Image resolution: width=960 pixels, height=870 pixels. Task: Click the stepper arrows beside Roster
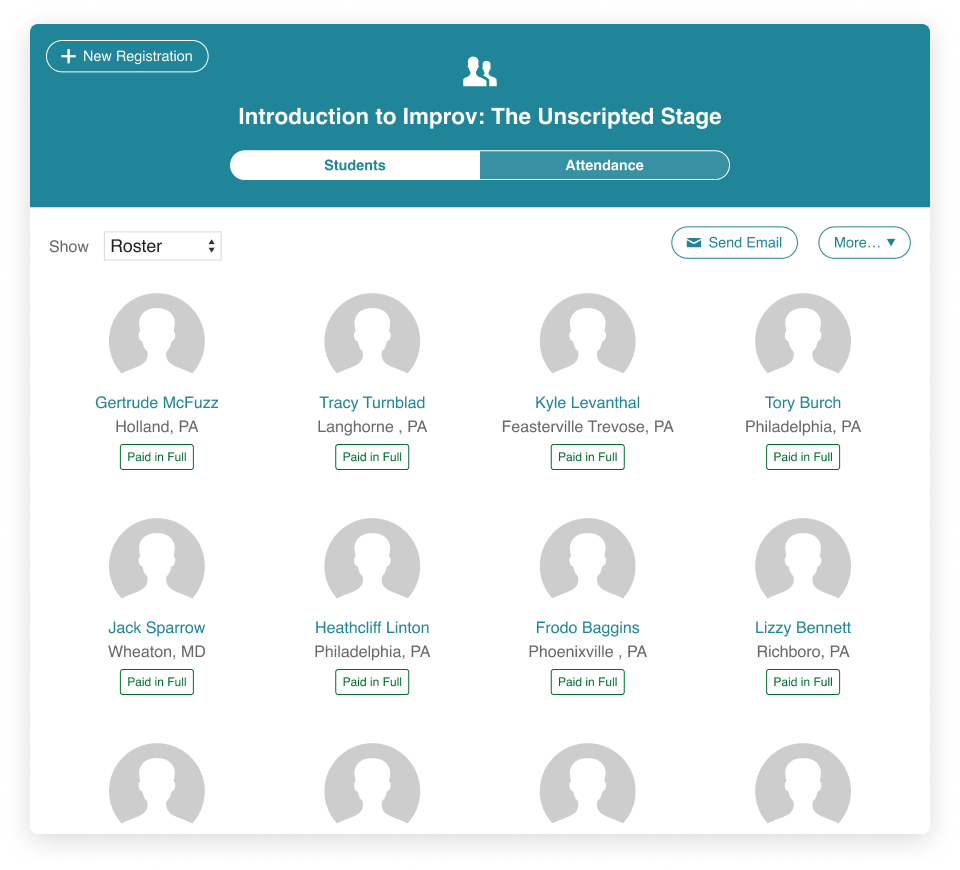[x=212, y=245]
